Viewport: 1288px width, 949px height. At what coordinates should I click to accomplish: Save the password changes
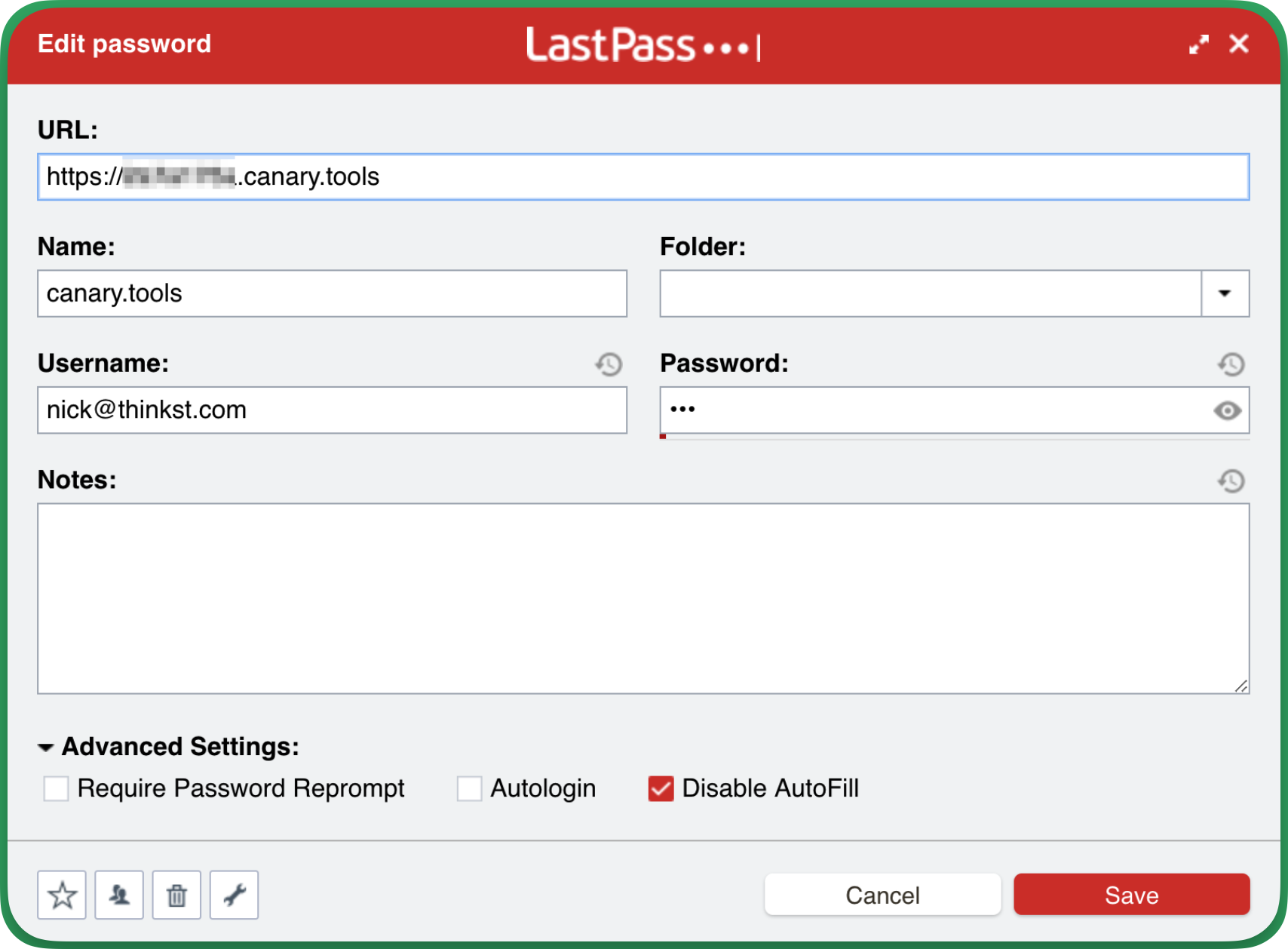1131,895
